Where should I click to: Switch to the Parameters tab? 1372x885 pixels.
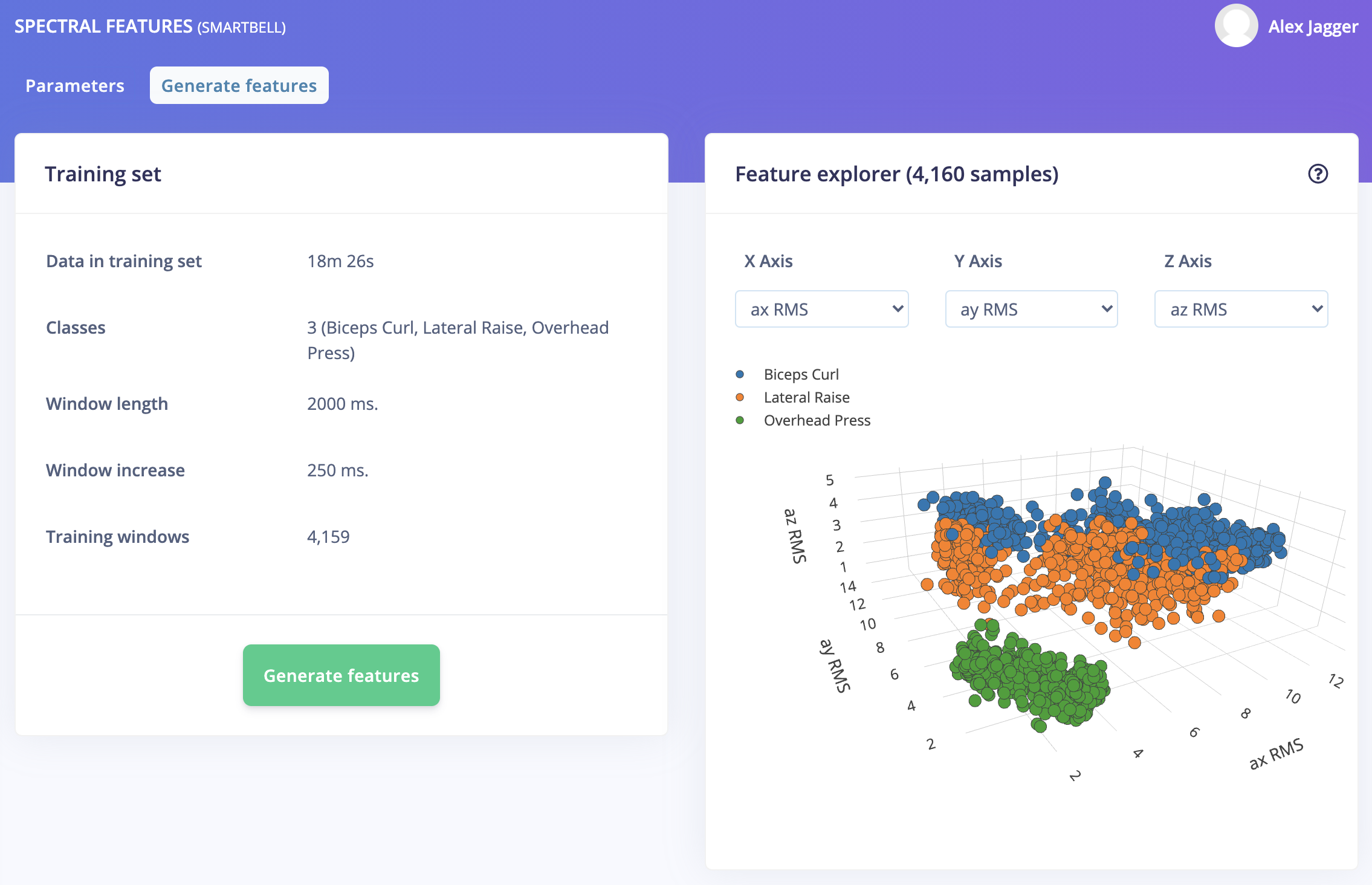[x=75, y=85]
